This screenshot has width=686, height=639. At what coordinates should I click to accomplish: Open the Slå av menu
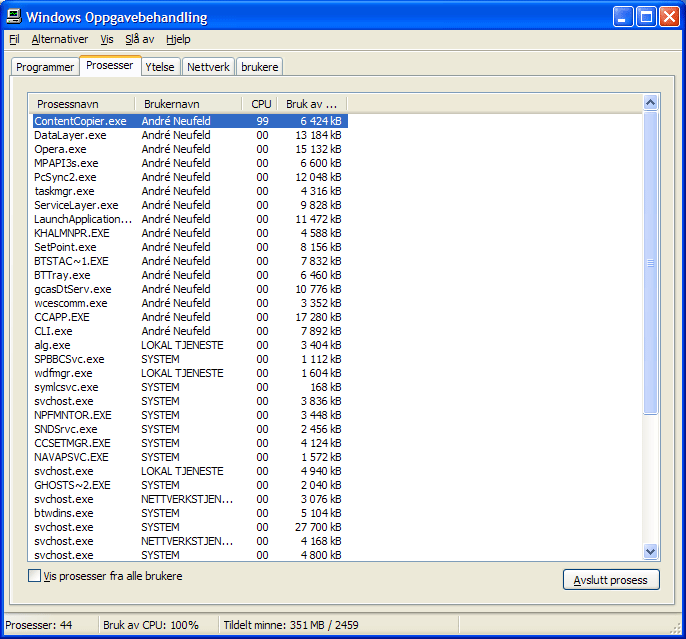tap(140, 39)
